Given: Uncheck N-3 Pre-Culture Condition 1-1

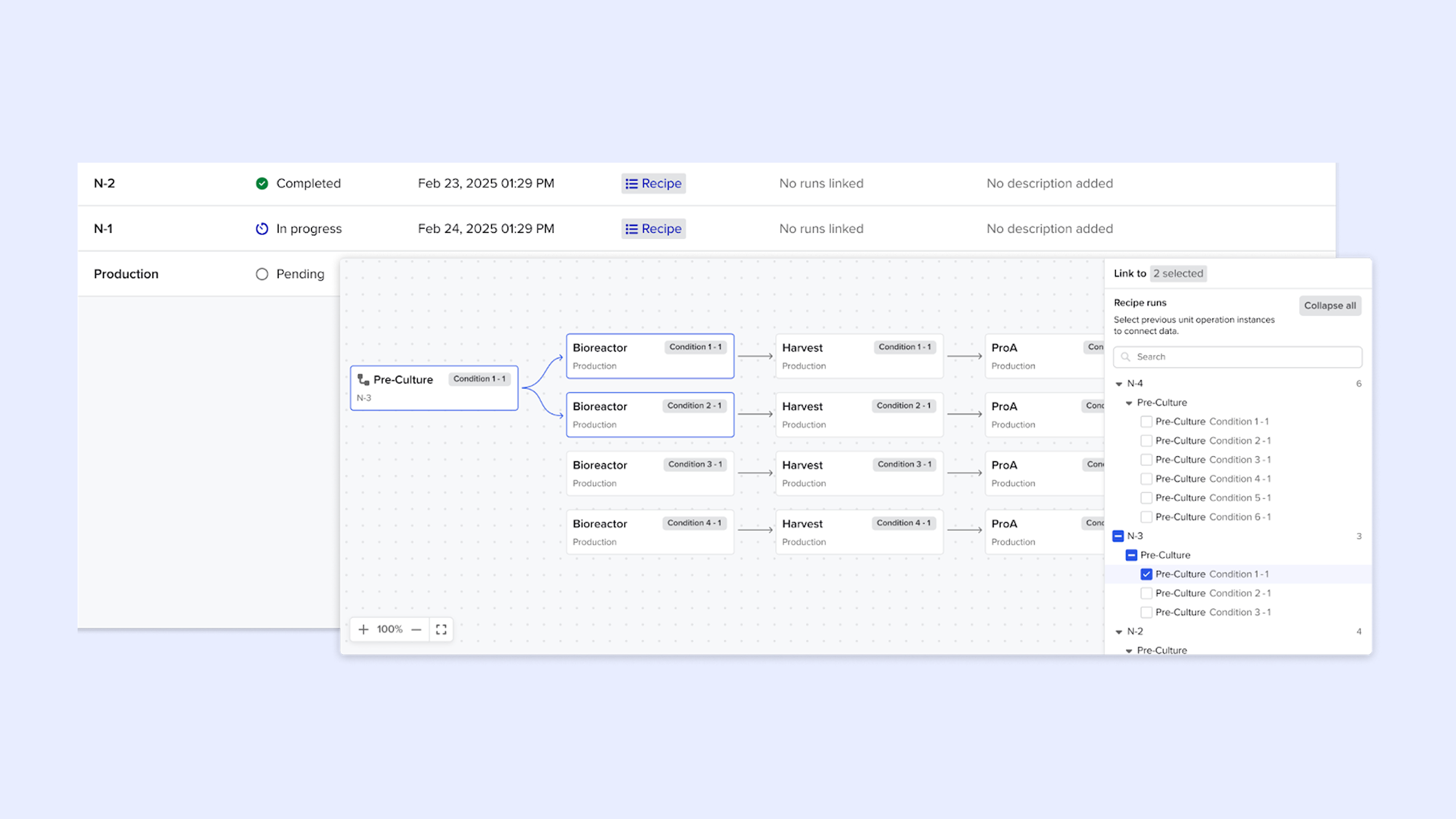Looking at the screenshot, I should click(1146, 574).
